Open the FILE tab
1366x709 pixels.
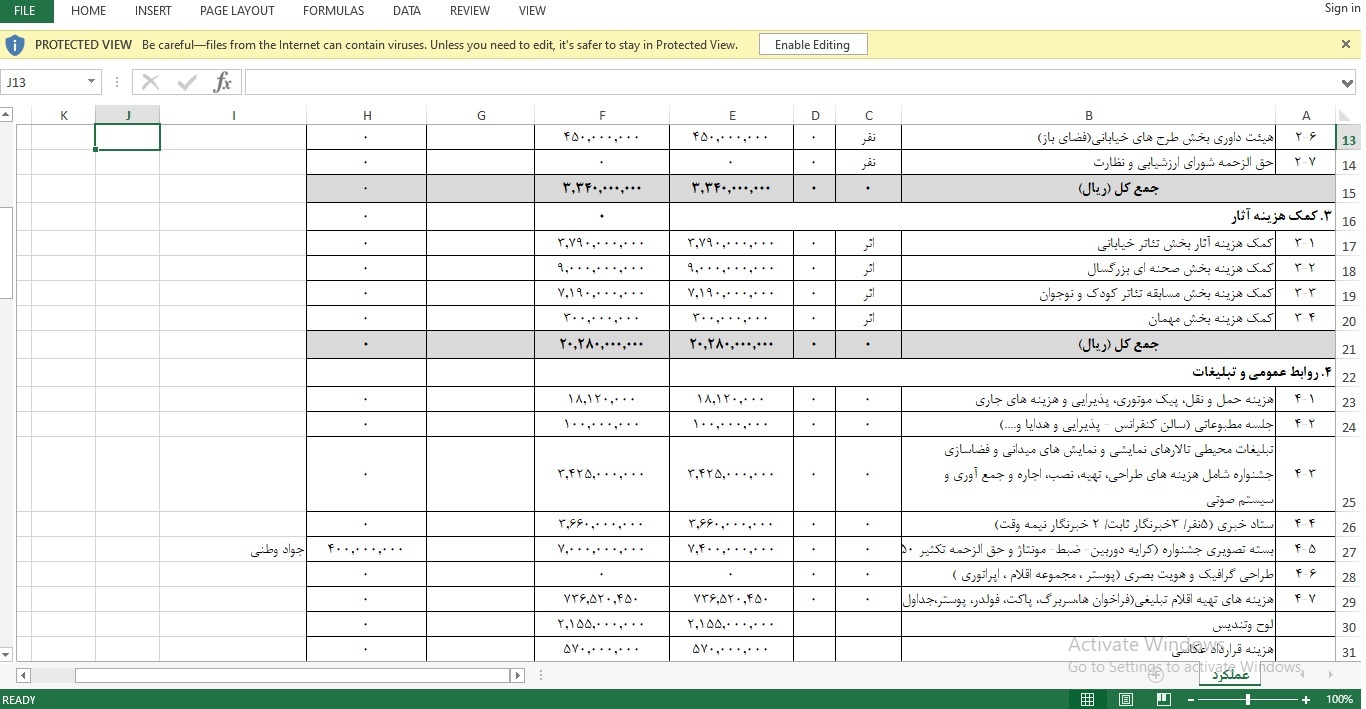(26, 11)
